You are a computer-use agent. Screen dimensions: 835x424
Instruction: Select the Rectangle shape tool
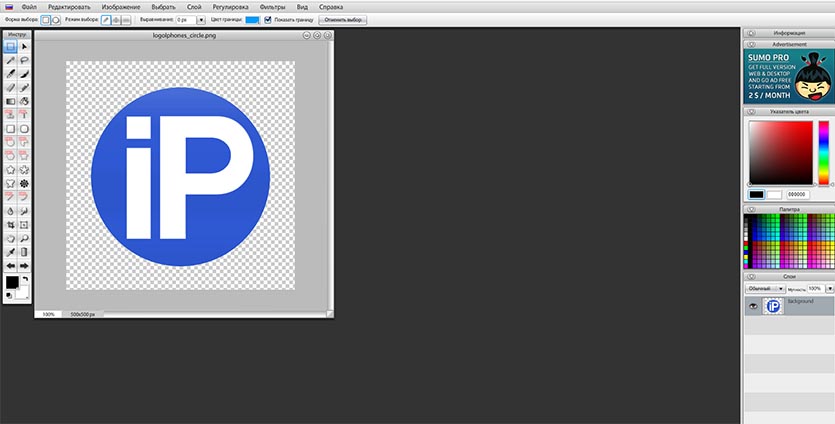pyautogui.click(x=10, y=129)
